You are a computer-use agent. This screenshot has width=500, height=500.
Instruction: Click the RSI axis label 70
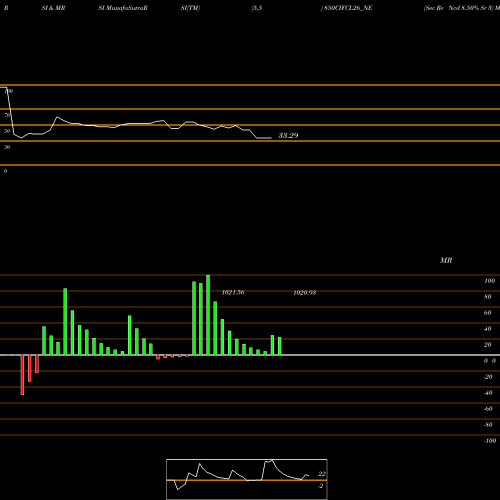click(7, 115)
